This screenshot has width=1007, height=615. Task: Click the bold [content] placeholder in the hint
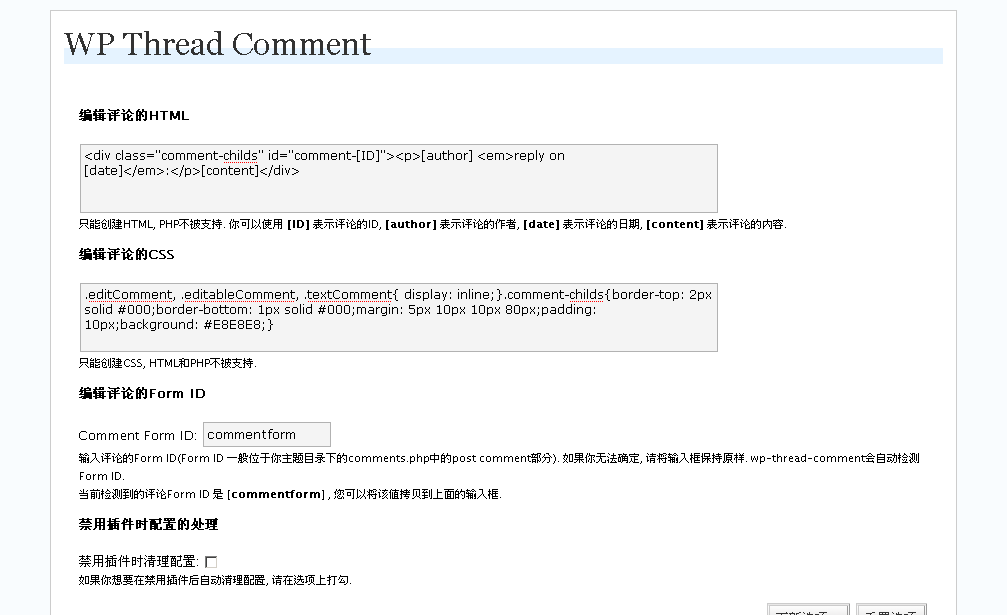pyautogui.click(x=674, y=224)
